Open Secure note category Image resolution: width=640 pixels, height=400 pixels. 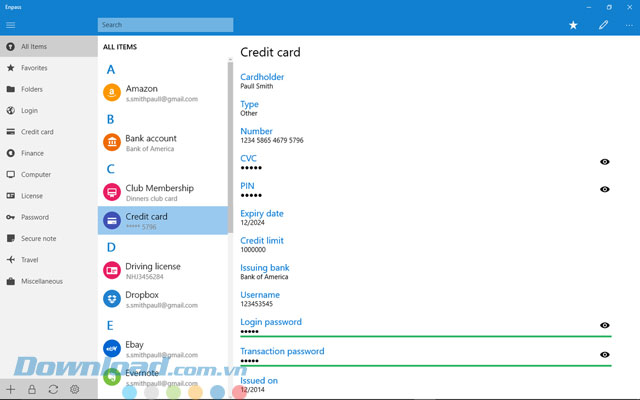[x=49, y=238]
